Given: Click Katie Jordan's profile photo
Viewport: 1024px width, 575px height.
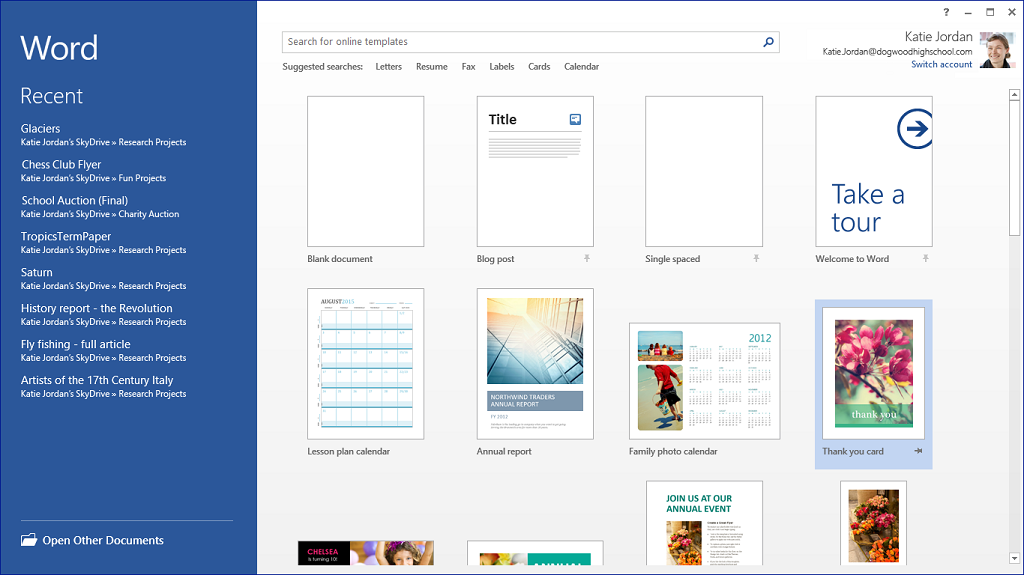Looking at the screenshot, I should [x=997, y=50].
